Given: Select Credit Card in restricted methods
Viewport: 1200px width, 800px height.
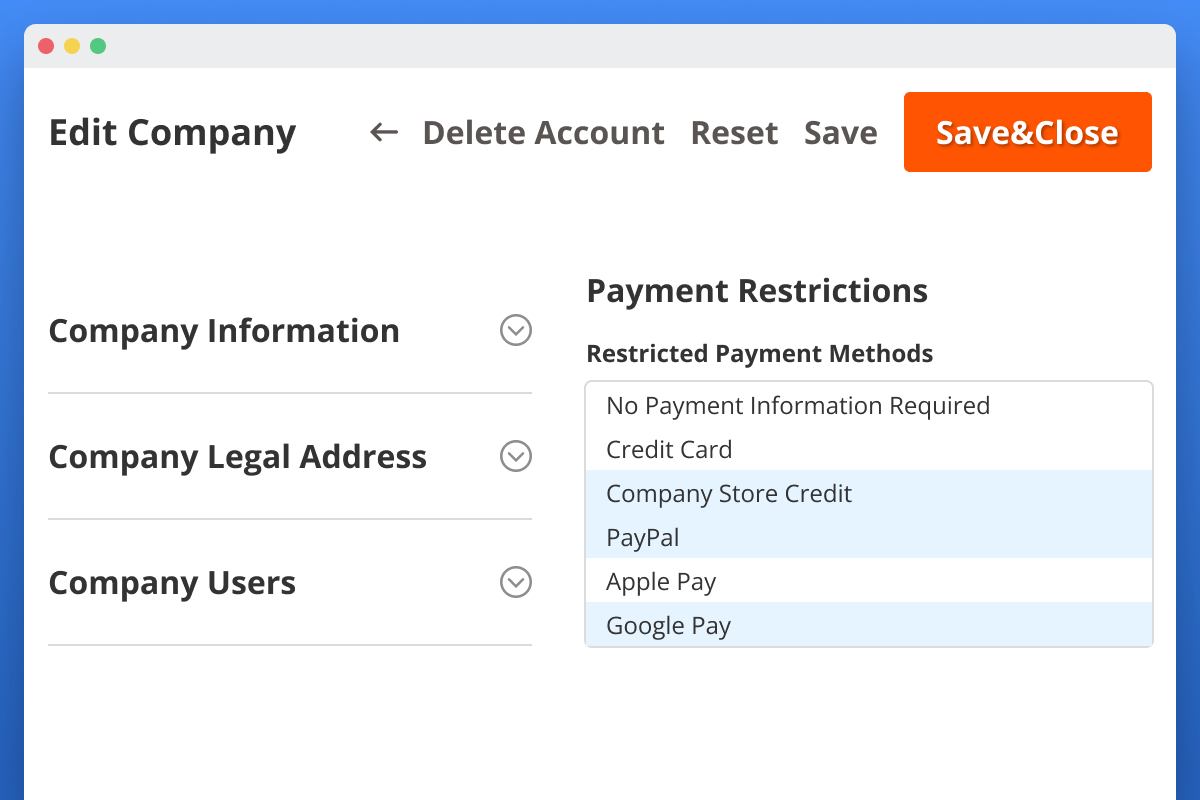Looking at the screenshot, I should [669, 449].
